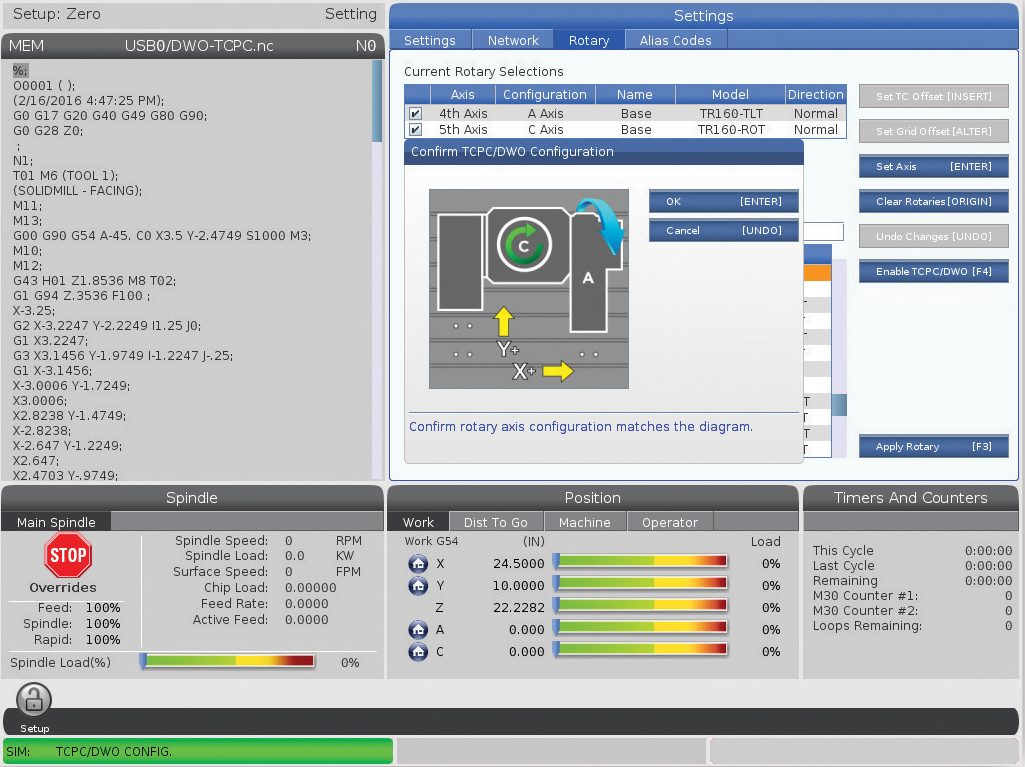Viewport: 1025px width, 767px height.
Task: Click the Setup lock icon
Action: point(34,700)
